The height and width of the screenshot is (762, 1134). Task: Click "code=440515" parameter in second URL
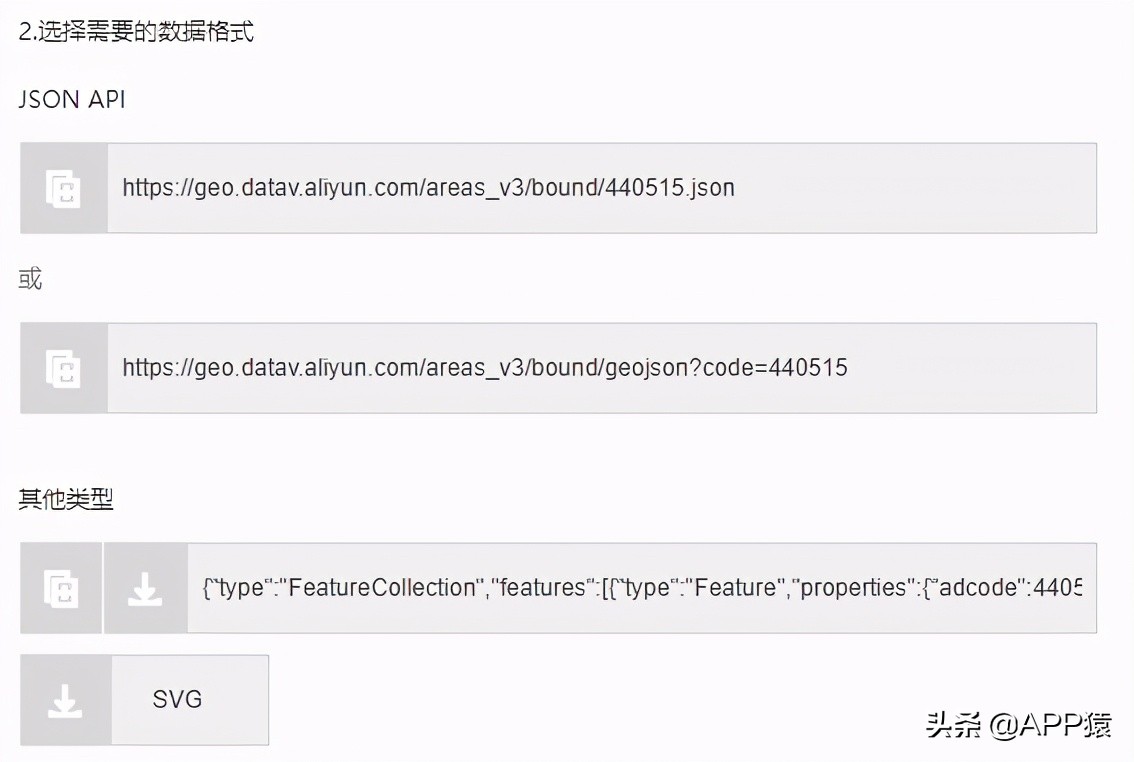tap(775, 368)
